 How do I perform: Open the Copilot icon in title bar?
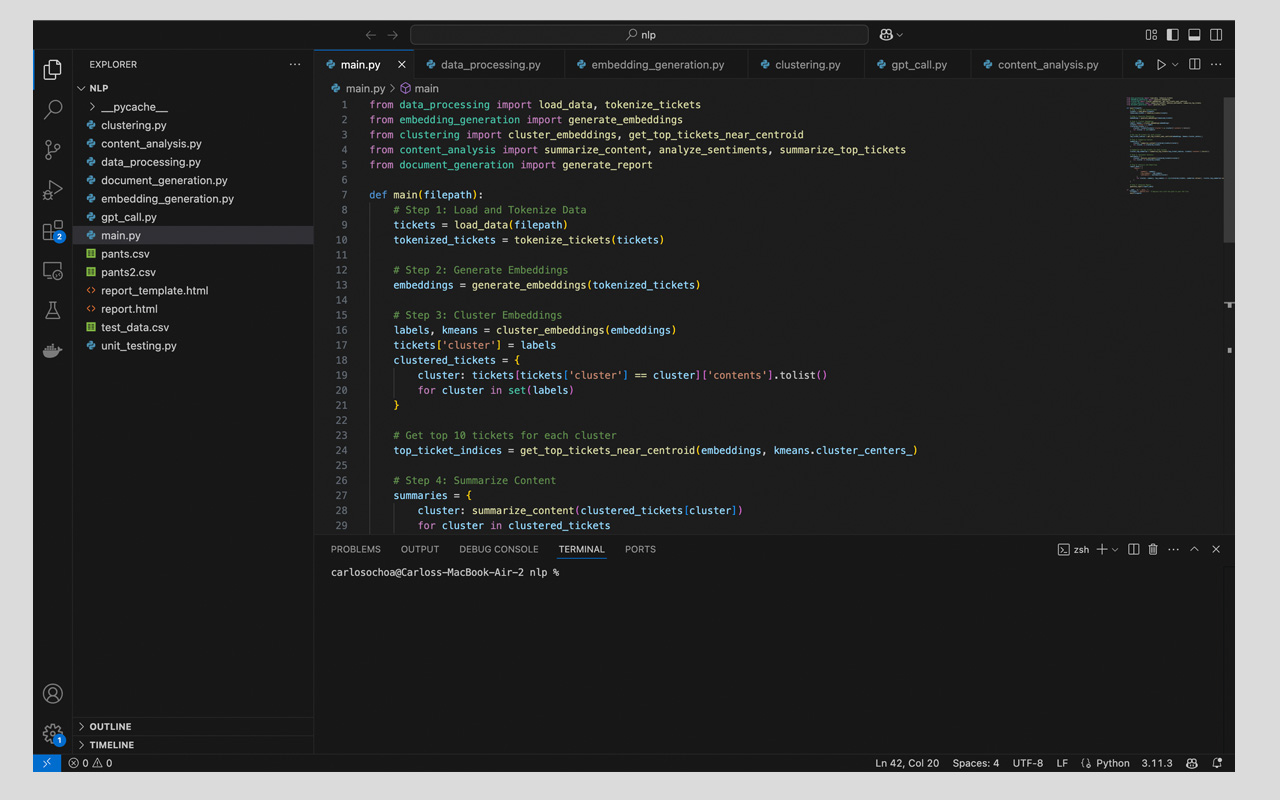click(x=886, y=35)
